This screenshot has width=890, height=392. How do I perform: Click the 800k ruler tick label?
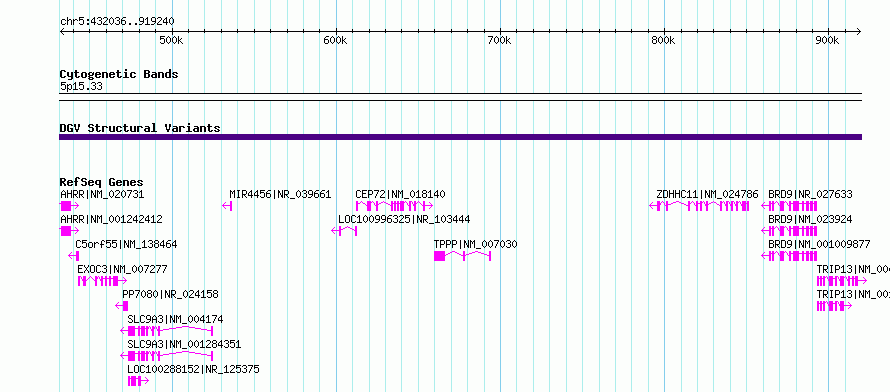[x=664, y=41]
